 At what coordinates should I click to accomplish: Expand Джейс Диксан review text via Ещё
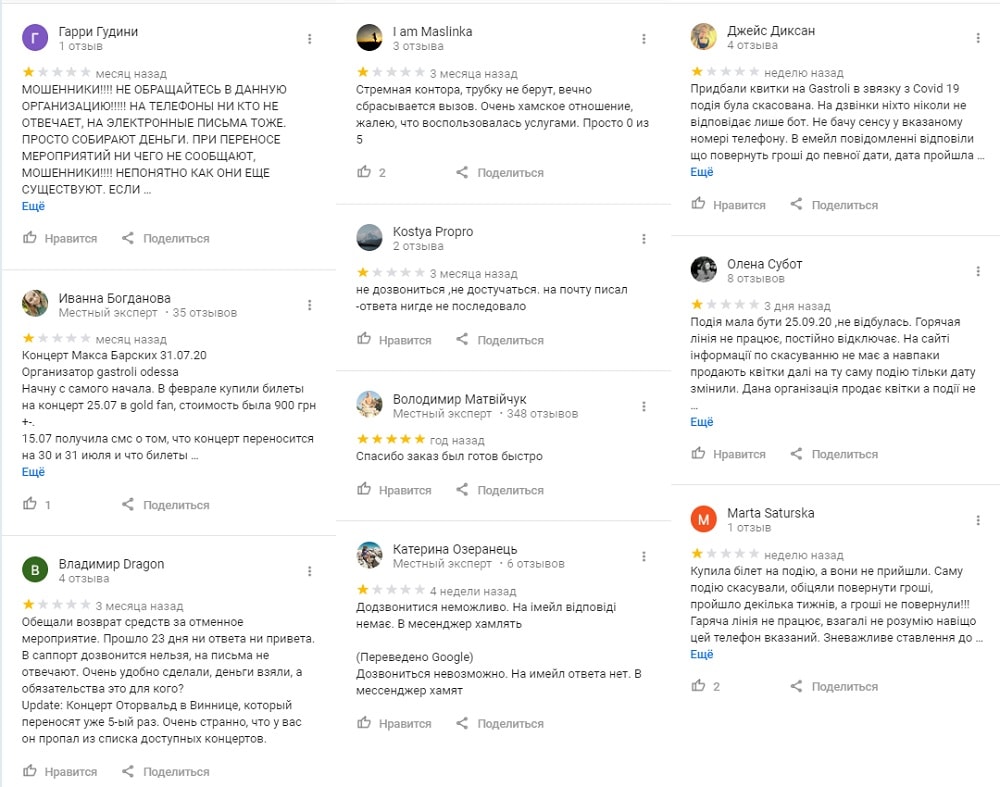pyautogui.click(x=702, y=172)
